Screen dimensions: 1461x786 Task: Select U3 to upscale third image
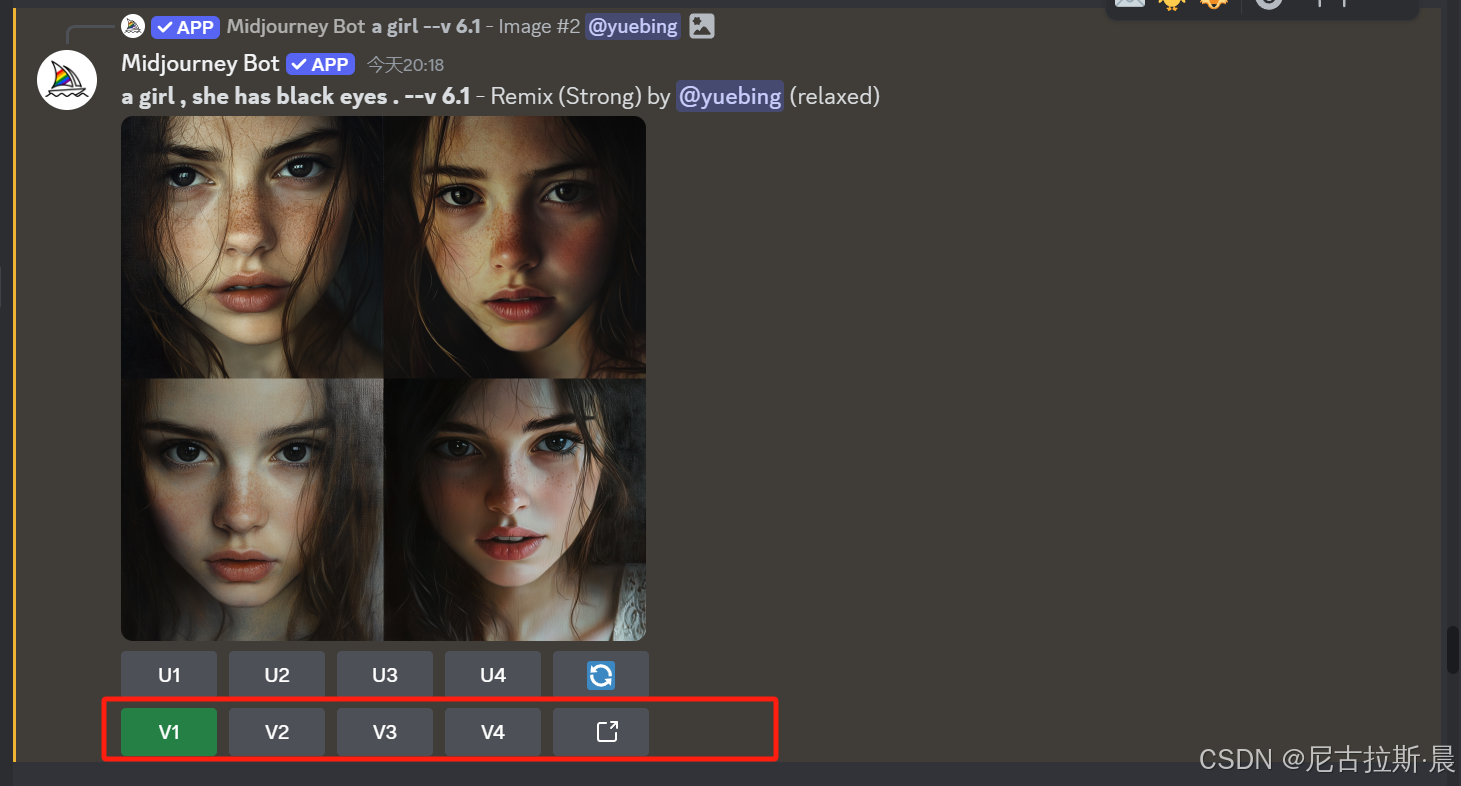(x=385, y=675)
